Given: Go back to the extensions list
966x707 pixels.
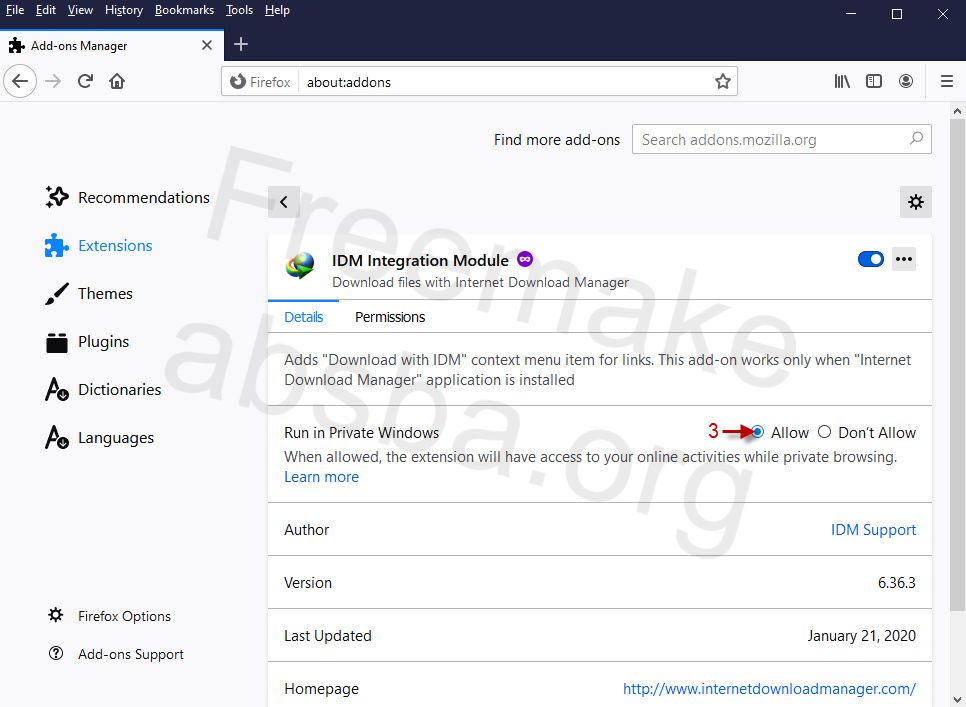Looking at the screenshot, I should pyautogui.click(x=284, y=202).
